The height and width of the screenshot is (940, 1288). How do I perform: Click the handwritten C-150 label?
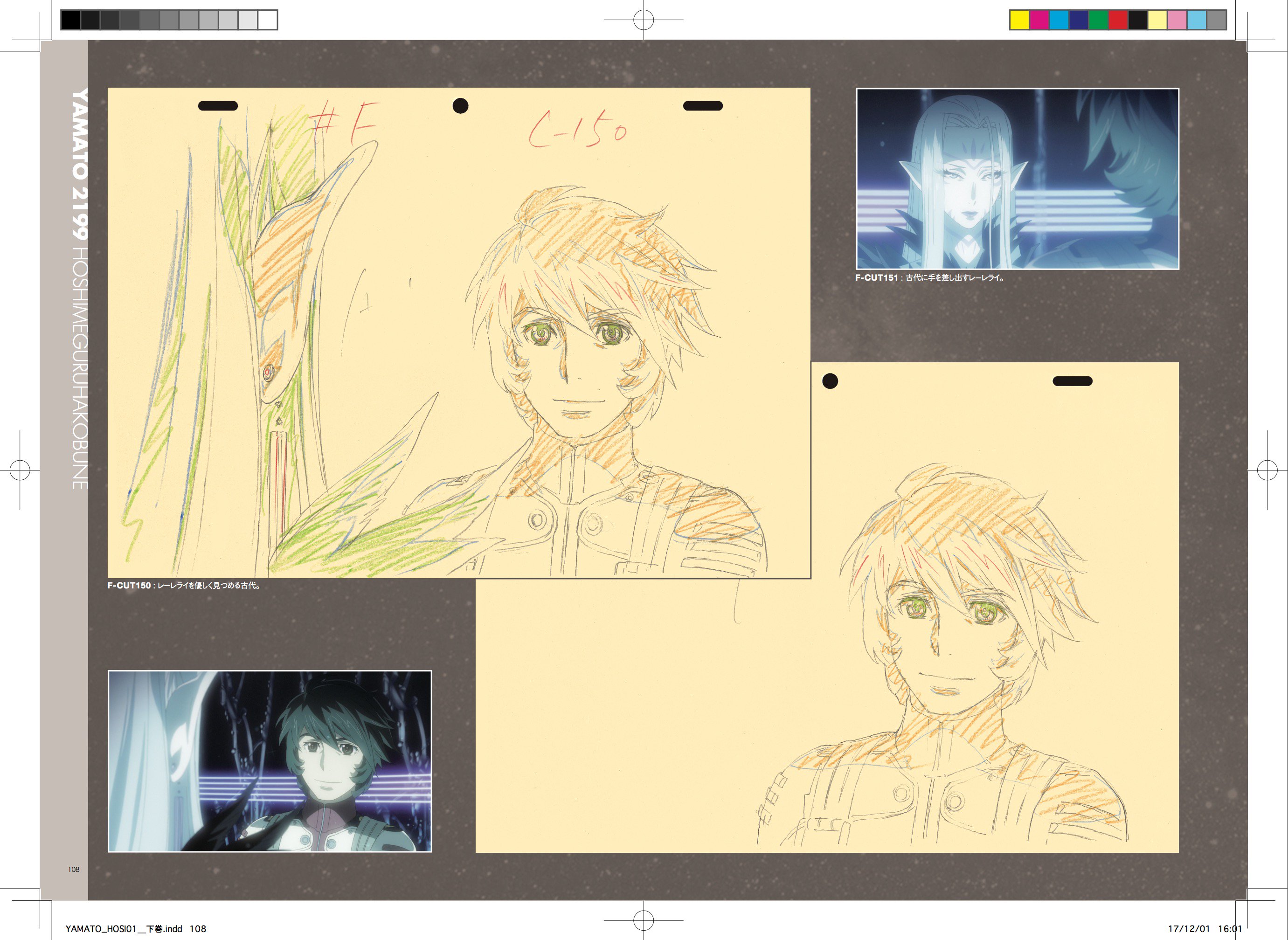tap(578, 130)
